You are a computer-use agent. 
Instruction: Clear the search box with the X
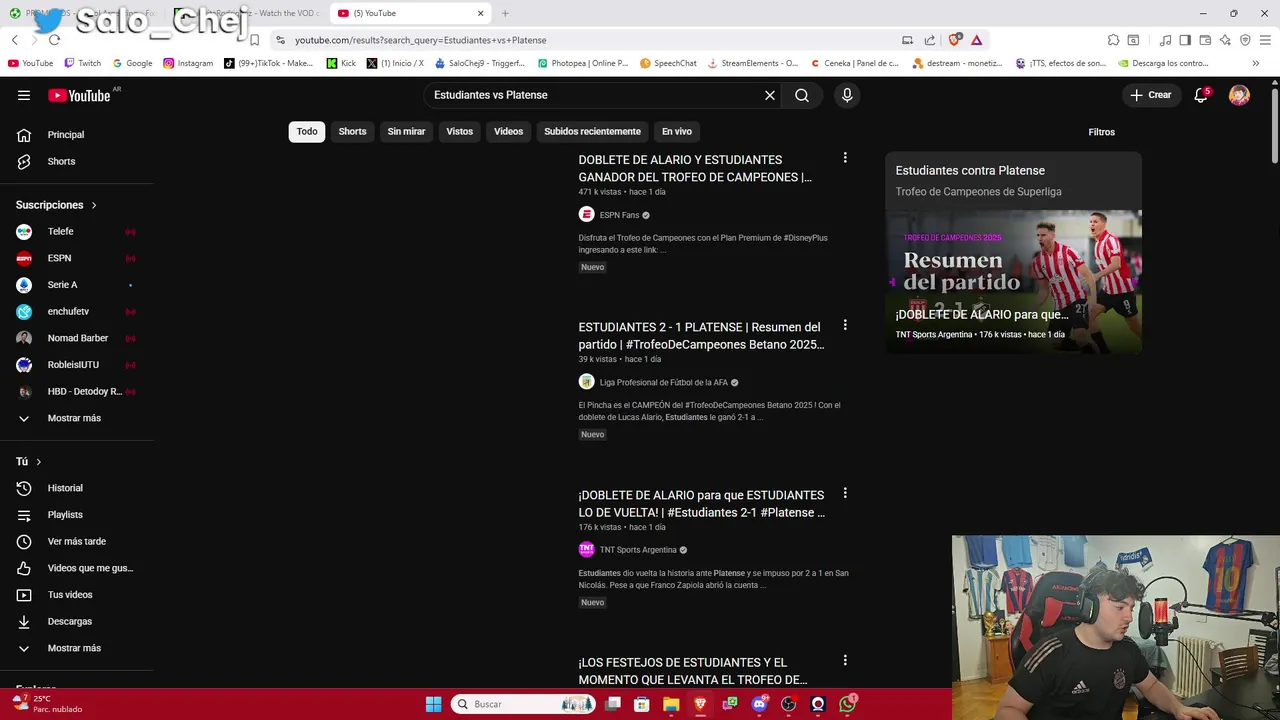tap(770, 95)
